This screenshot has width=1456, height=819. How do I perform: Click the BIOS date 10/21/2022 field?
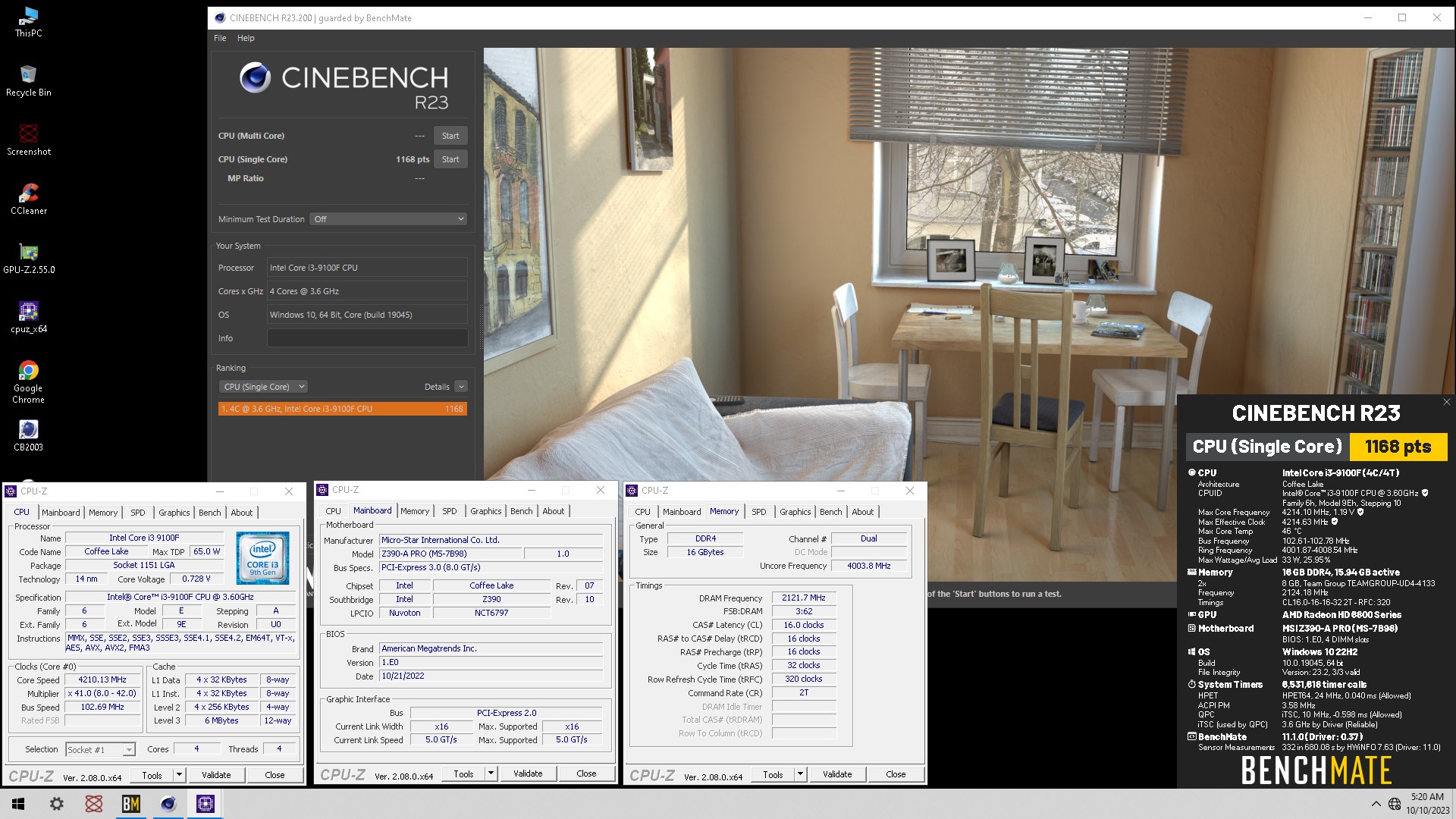click(491, 676)
